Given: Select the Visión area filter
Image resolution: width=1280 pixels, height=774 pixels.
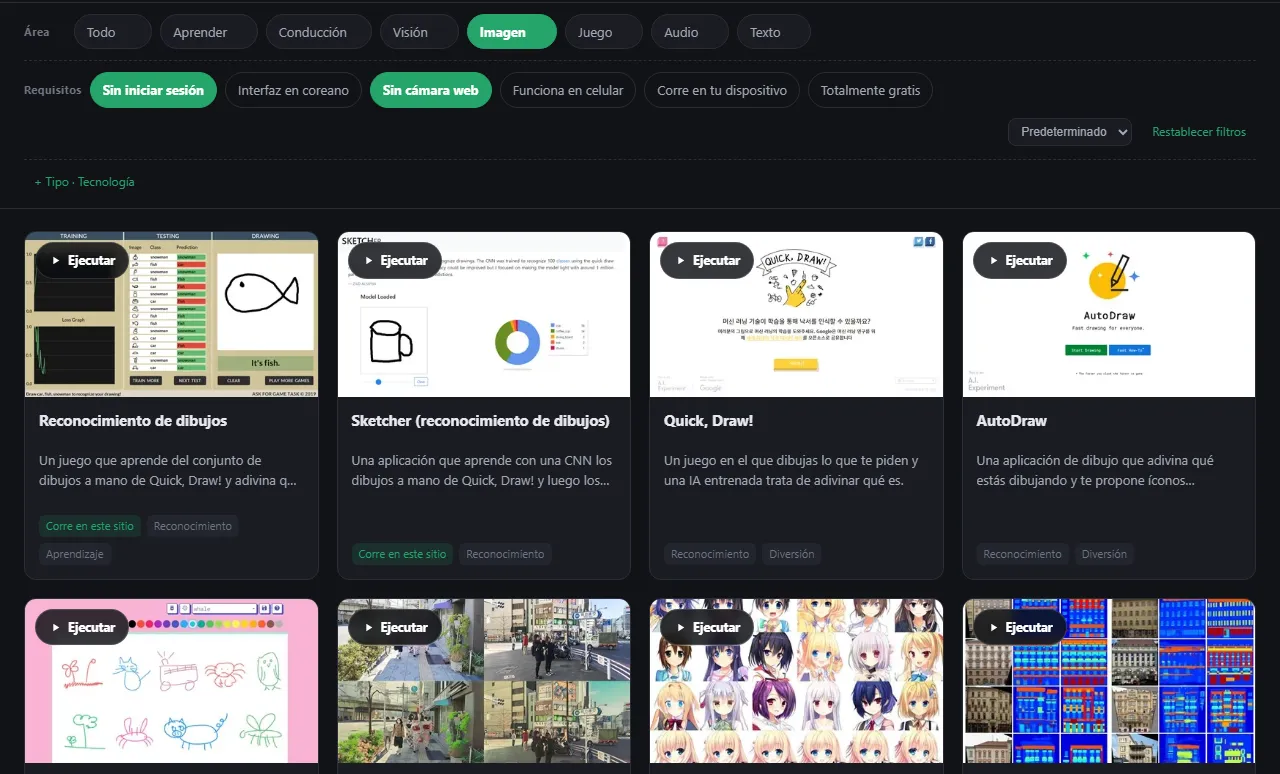Looking at the screenshot, I should pyautogui.click(x=419, y=32).
